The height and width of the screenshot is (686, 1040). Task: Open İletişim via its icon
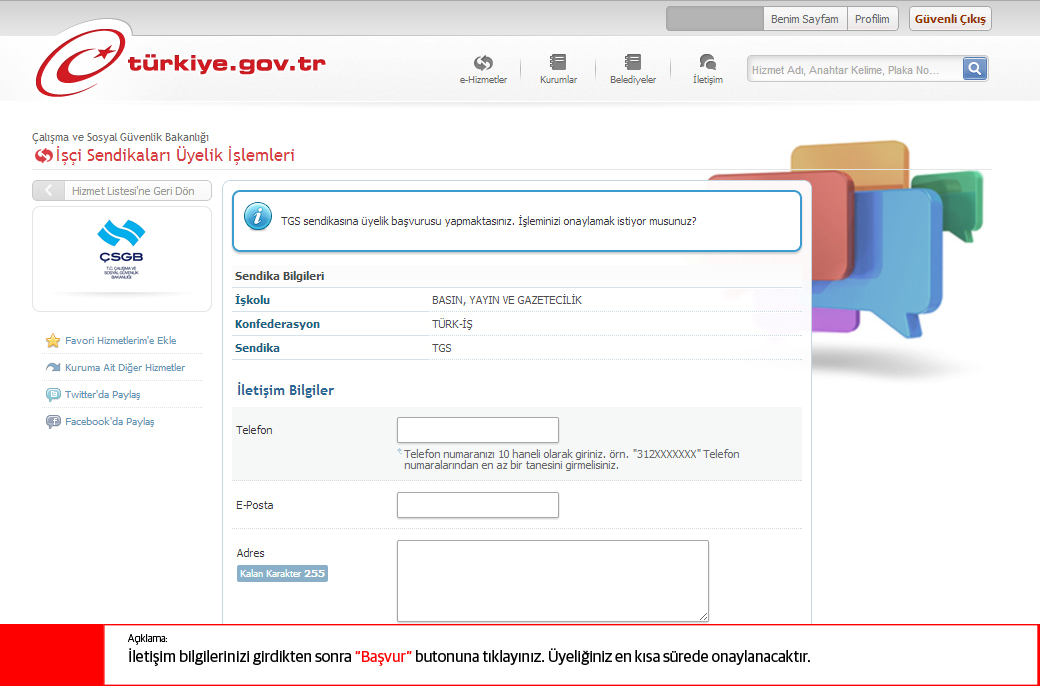coord(706,60)
